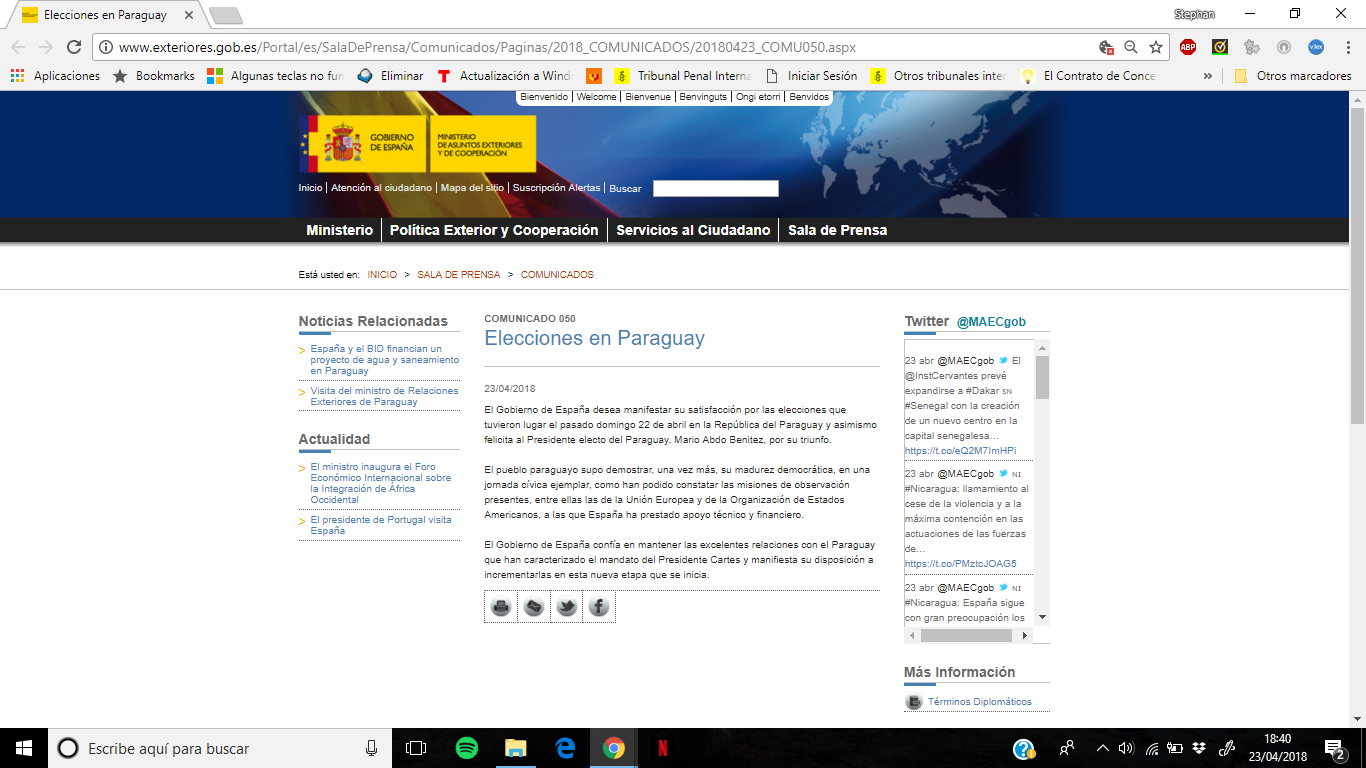Image resolution: width=1366 pixels, height=768 pixels.
Task: Open the Mapa del sitio link
Action: point(472,188)
